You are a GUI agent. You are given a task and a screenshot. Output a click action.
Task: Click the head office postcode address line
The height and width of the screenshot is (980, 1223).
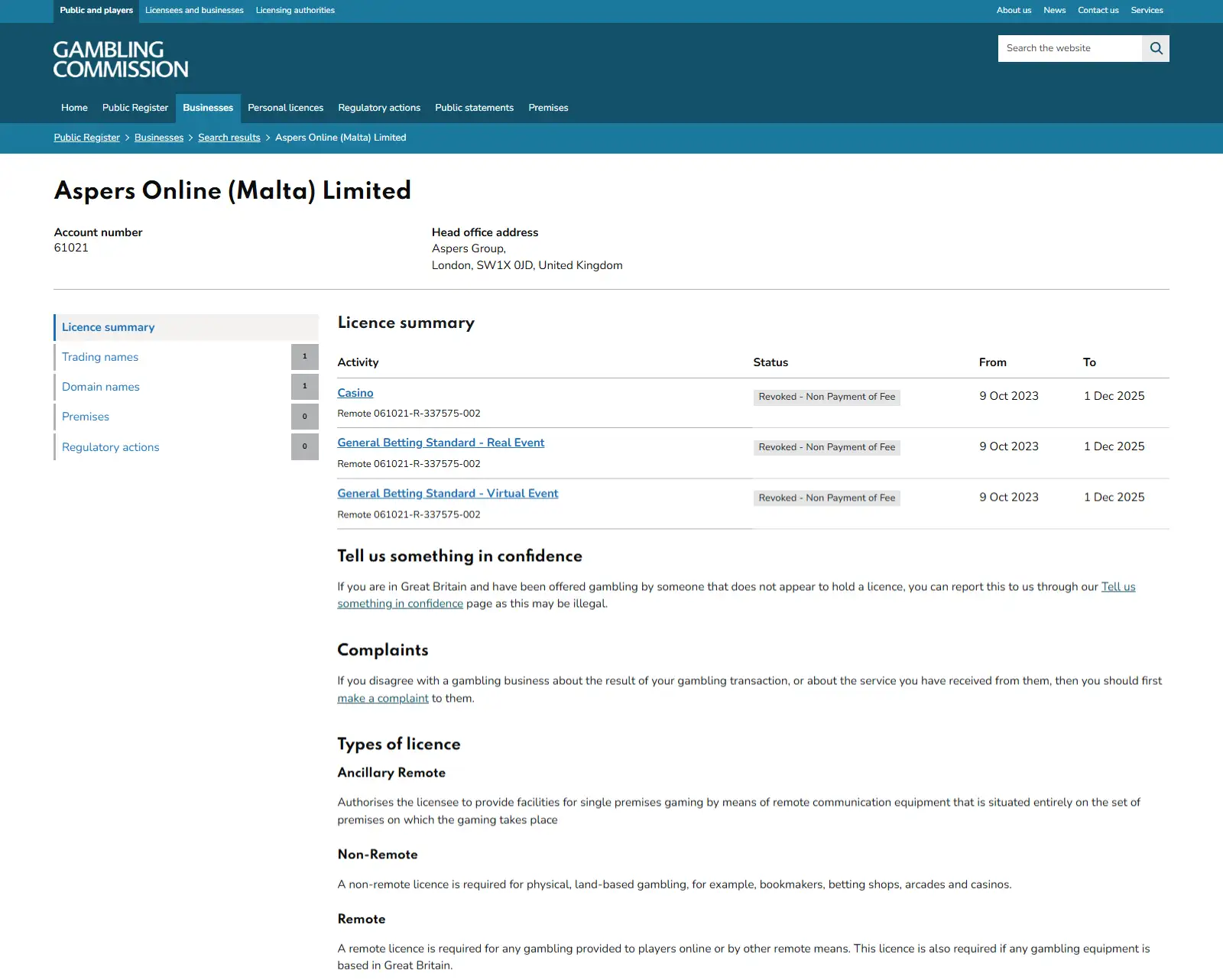click(x=527, y=265)
